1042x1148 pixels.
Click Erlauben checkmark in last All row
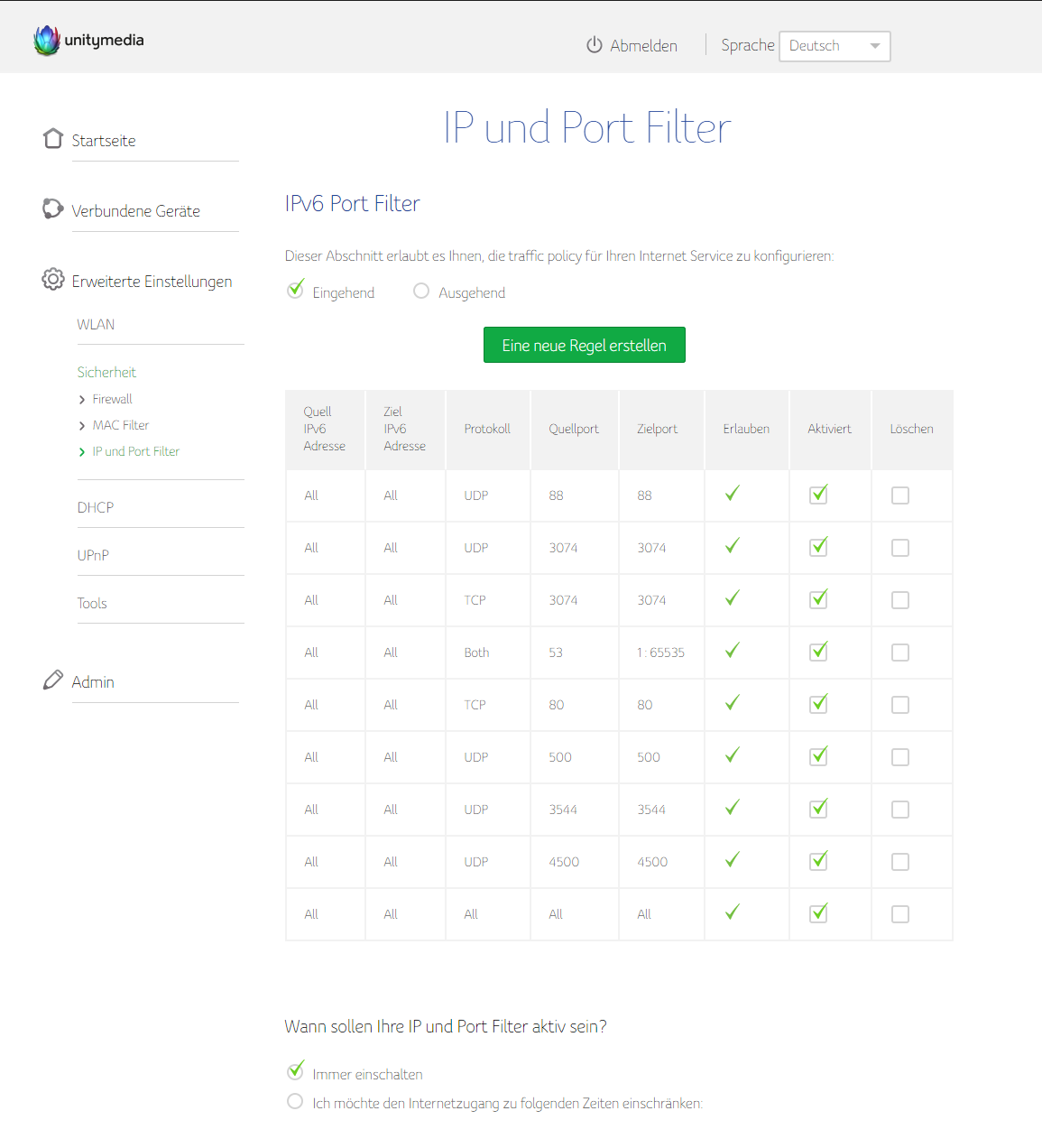click(x=733, y=912)
